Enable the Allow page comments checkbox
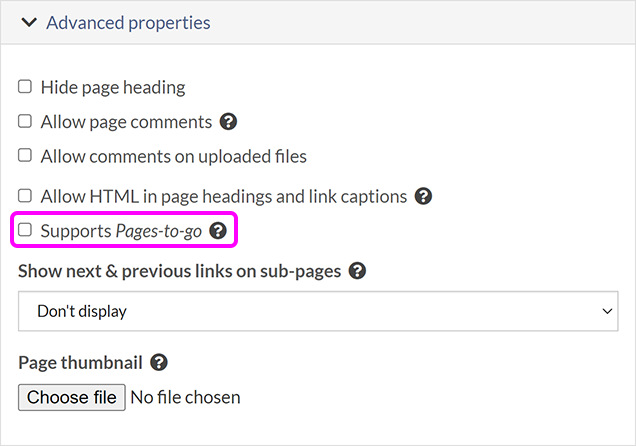This screenshot has width=636, height=446. (25, 122)
